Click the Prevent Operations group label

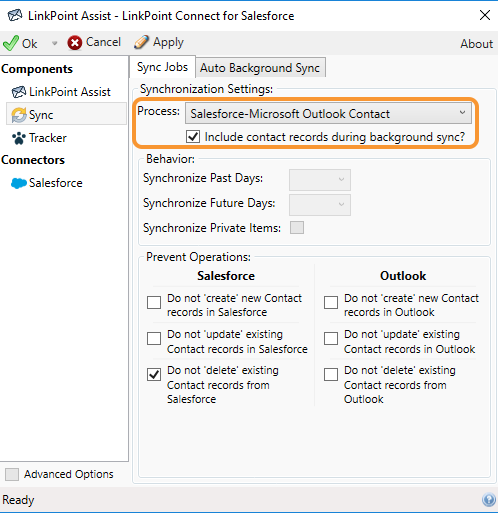(198, 257)
